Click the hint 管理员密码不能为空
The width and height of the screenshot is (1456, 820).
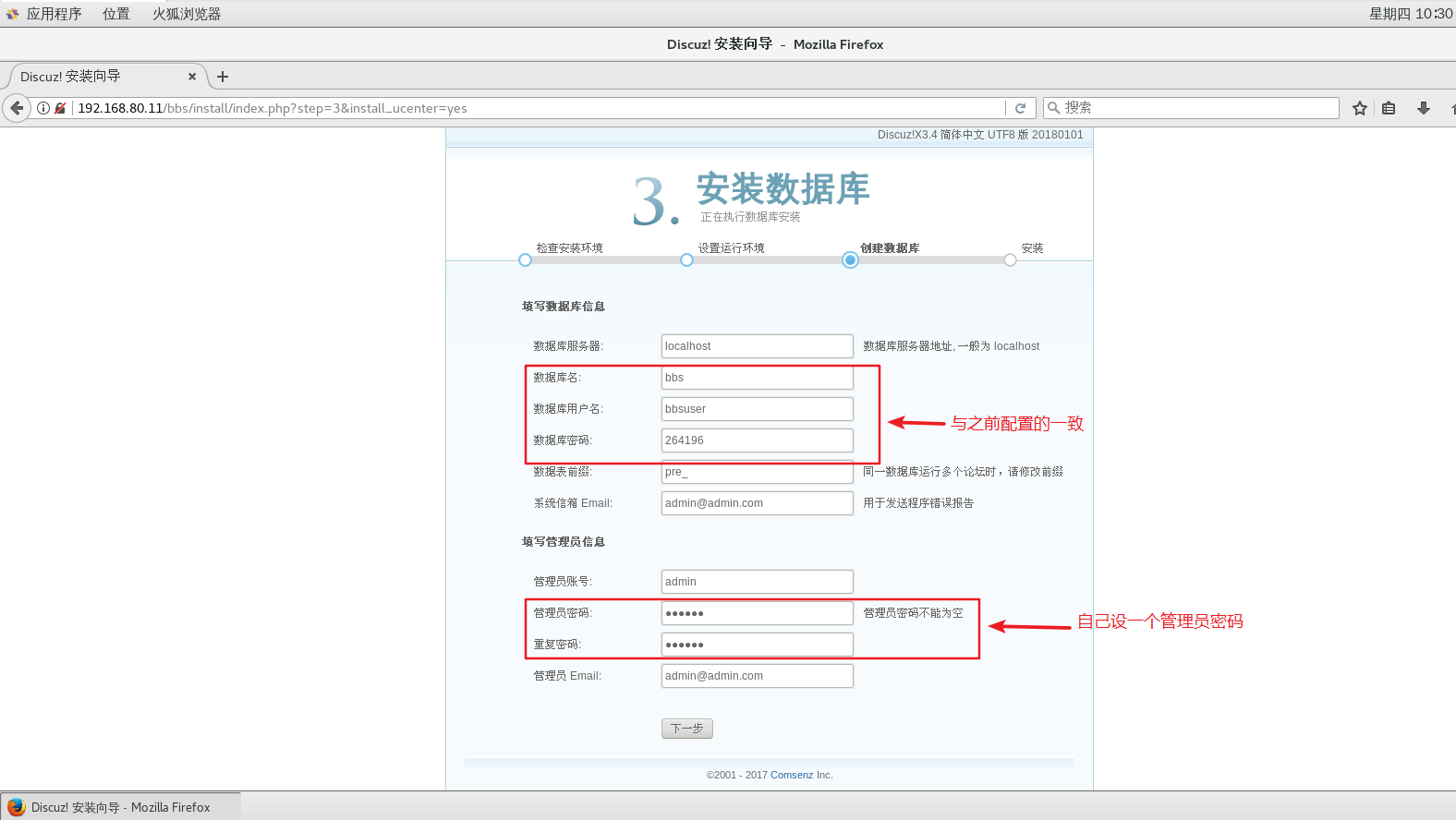913,613
